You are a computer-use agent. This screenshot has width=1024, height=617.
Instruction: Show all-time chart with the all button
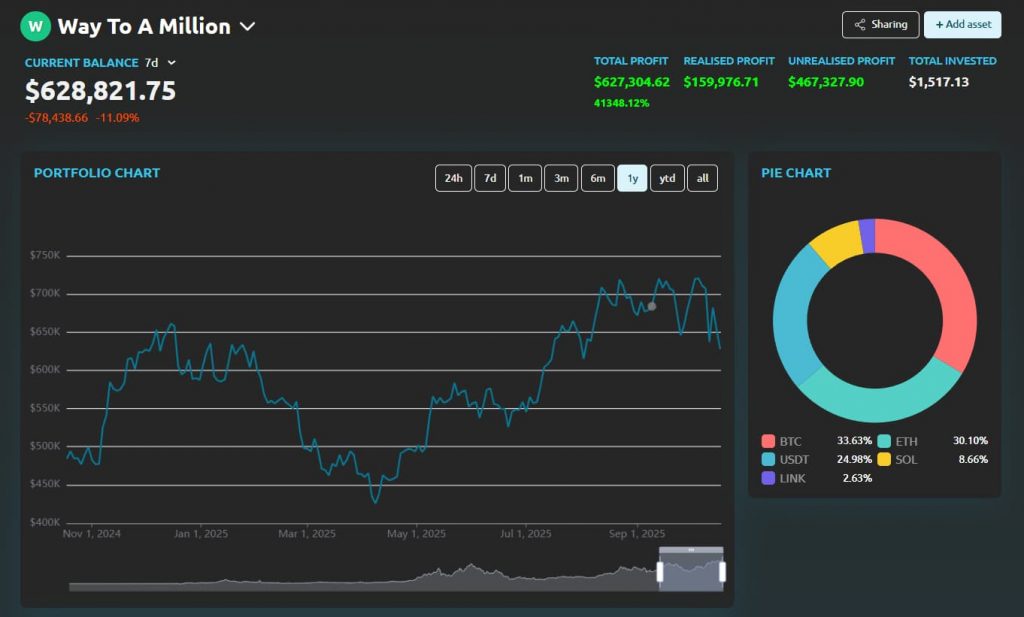(703, 178)
